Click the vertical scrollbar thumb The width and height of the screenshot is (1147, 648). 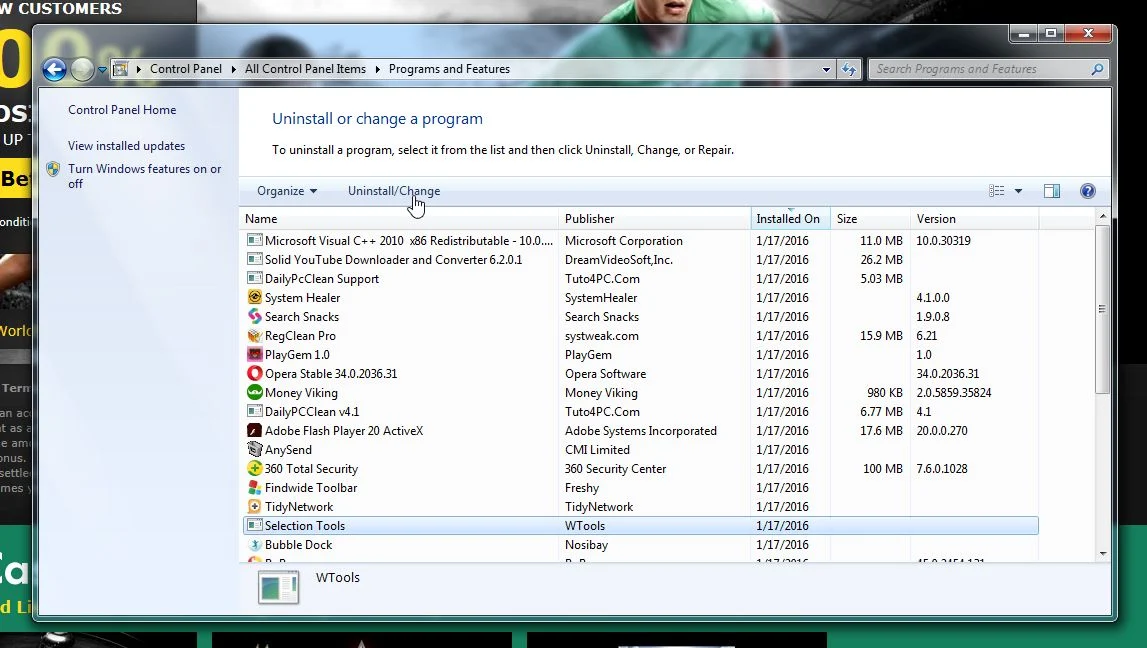1102,309
